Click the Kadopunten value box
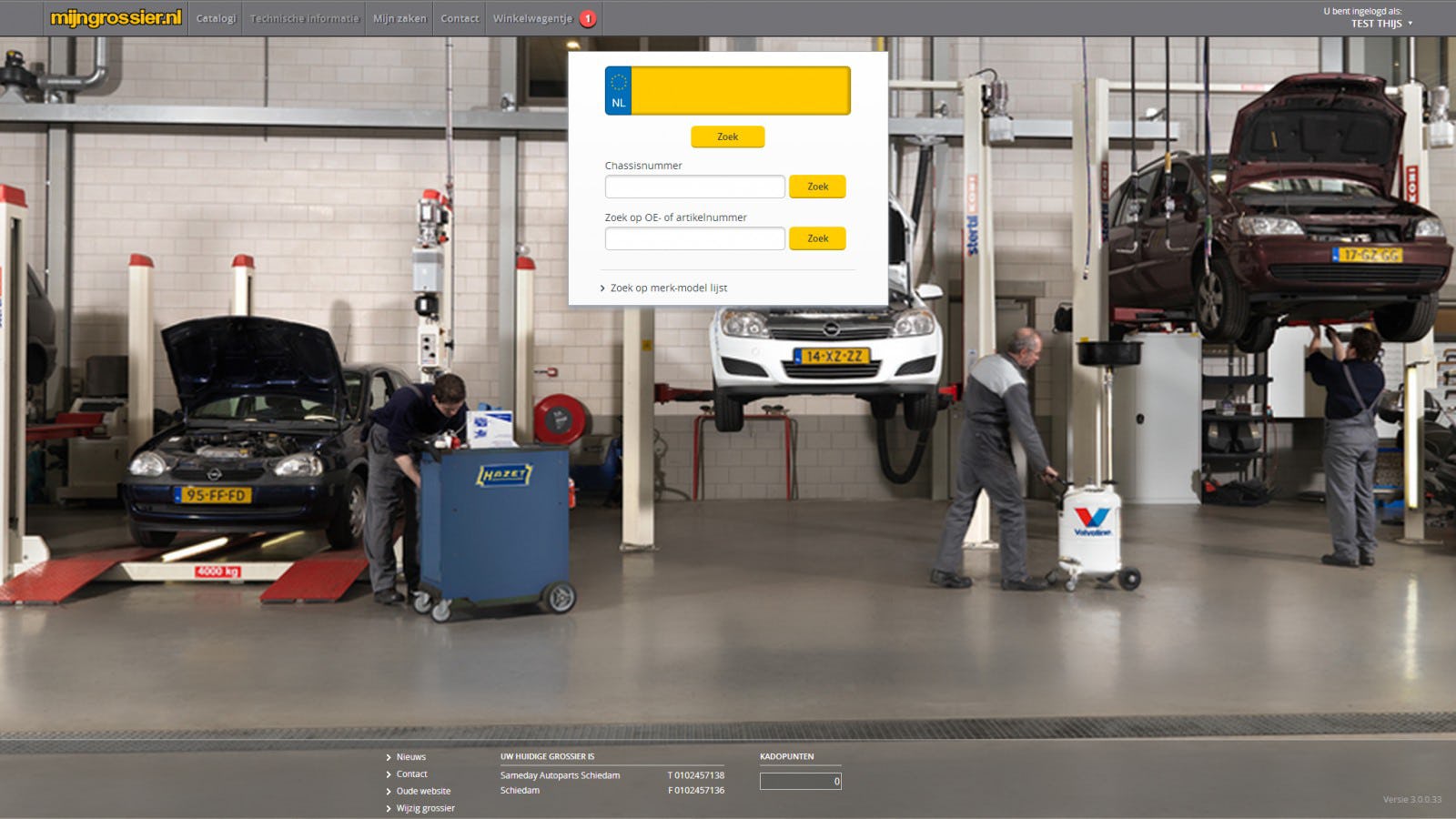The width and height of the screenshot is (1456, 819). point(800,781)
